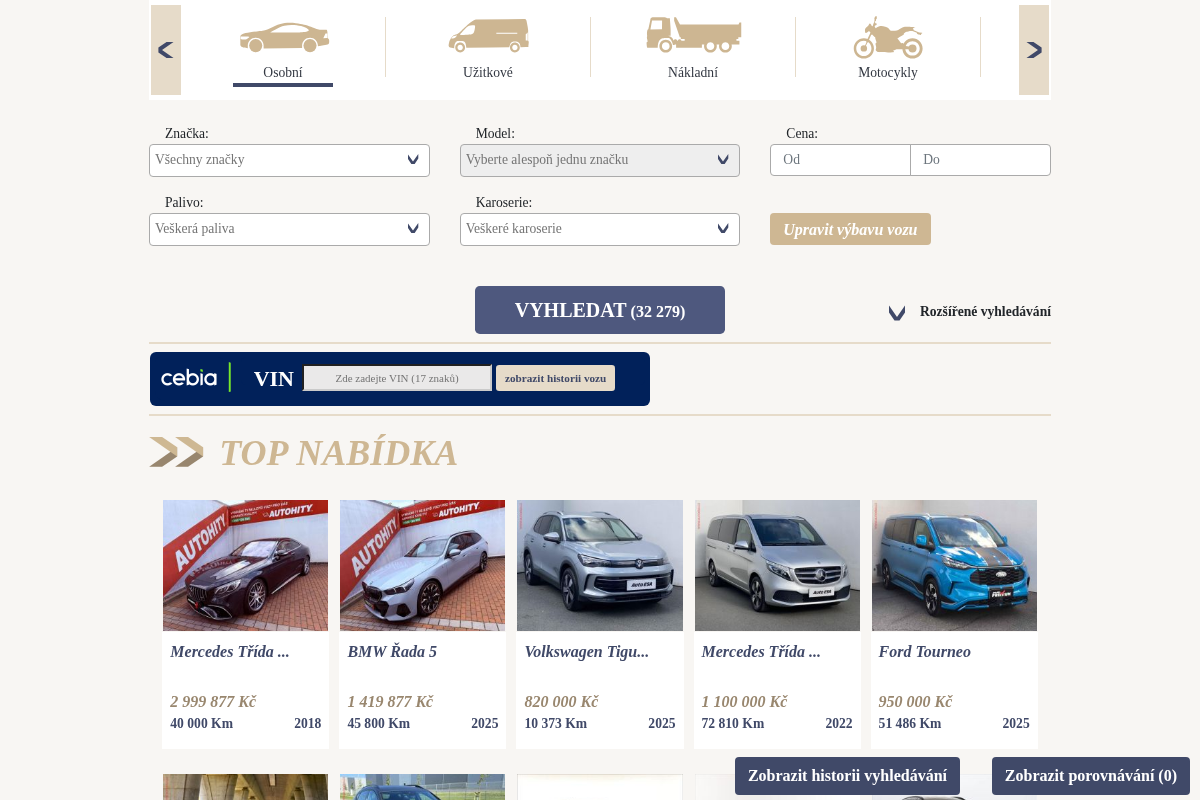
Task: Open Zobrazit porovnávání (0)
Action: [1091, 776]
